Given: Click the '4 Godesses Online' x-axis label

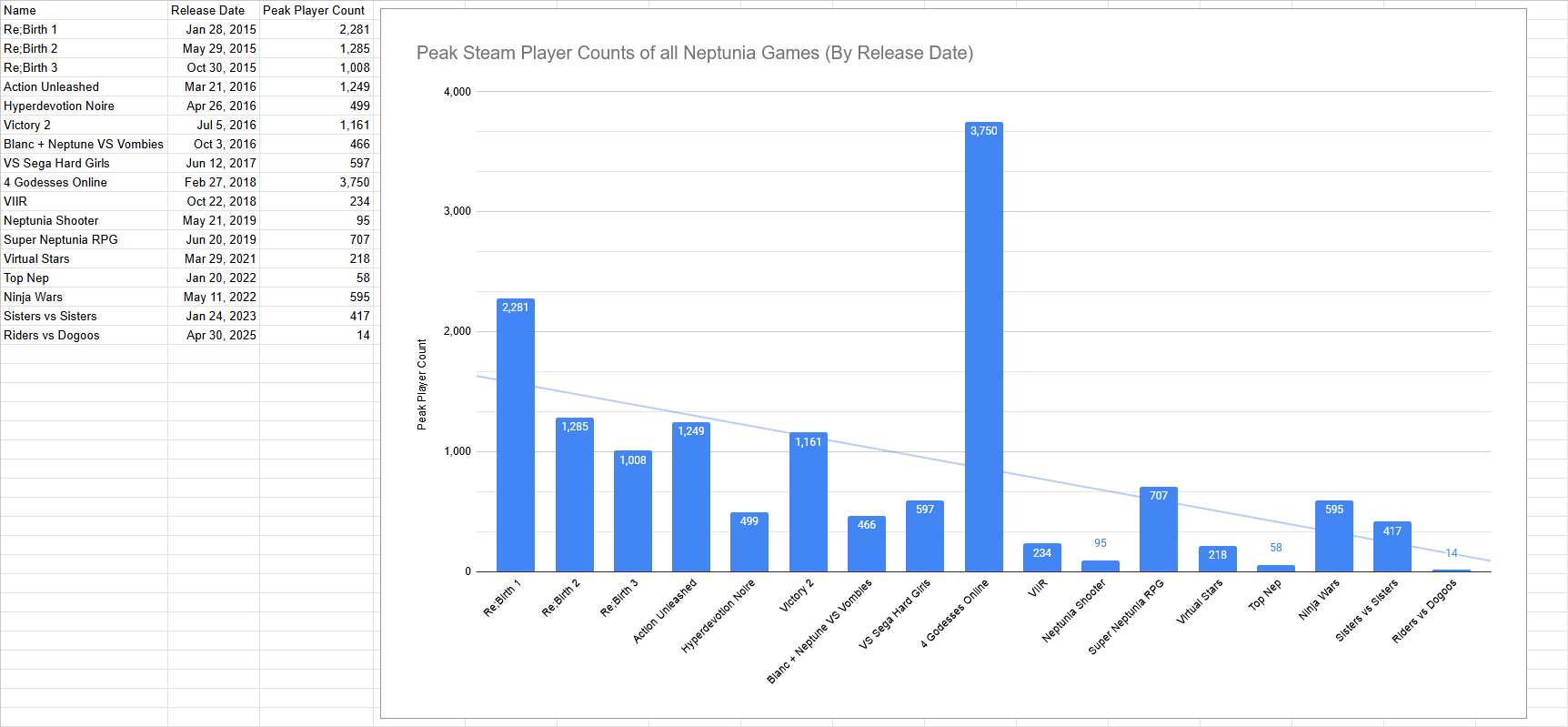Looking at the screenshot, I should click(x=954, y=613).
